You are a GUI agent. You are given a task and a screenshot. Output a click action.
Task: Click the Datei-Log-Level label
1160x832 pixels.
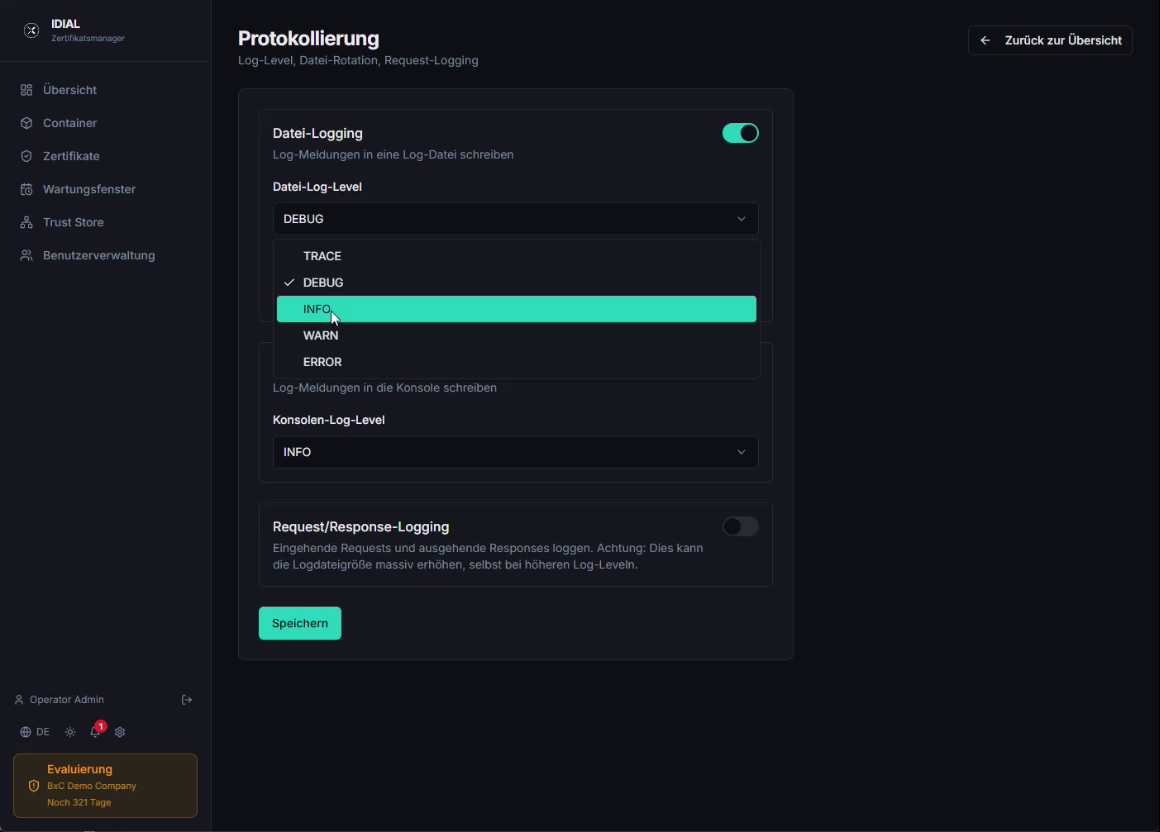[x=317, y=187]
